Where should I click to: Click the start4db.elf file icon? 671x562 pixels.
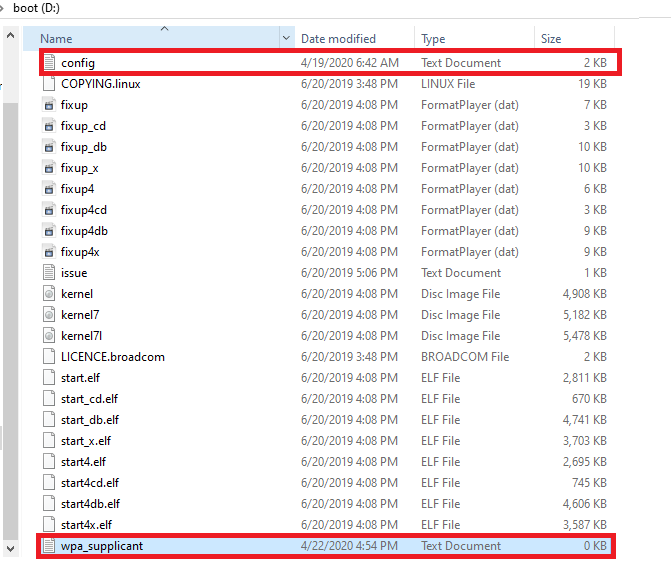click(x=49, y=503)
